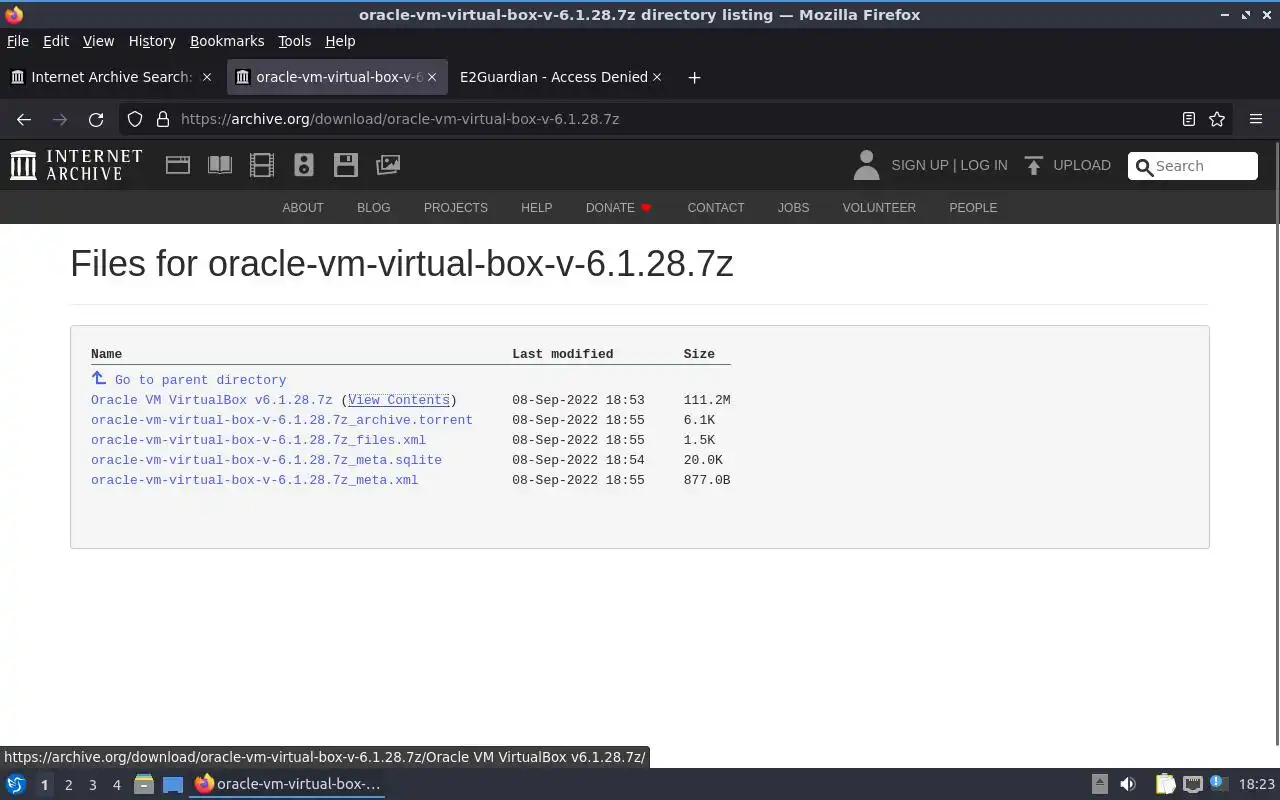Viewport: 1280px width, 800px height.
Task: Open Oracle VM VirtualBox v6.1.28.7z link
Action: pos(212,400)
